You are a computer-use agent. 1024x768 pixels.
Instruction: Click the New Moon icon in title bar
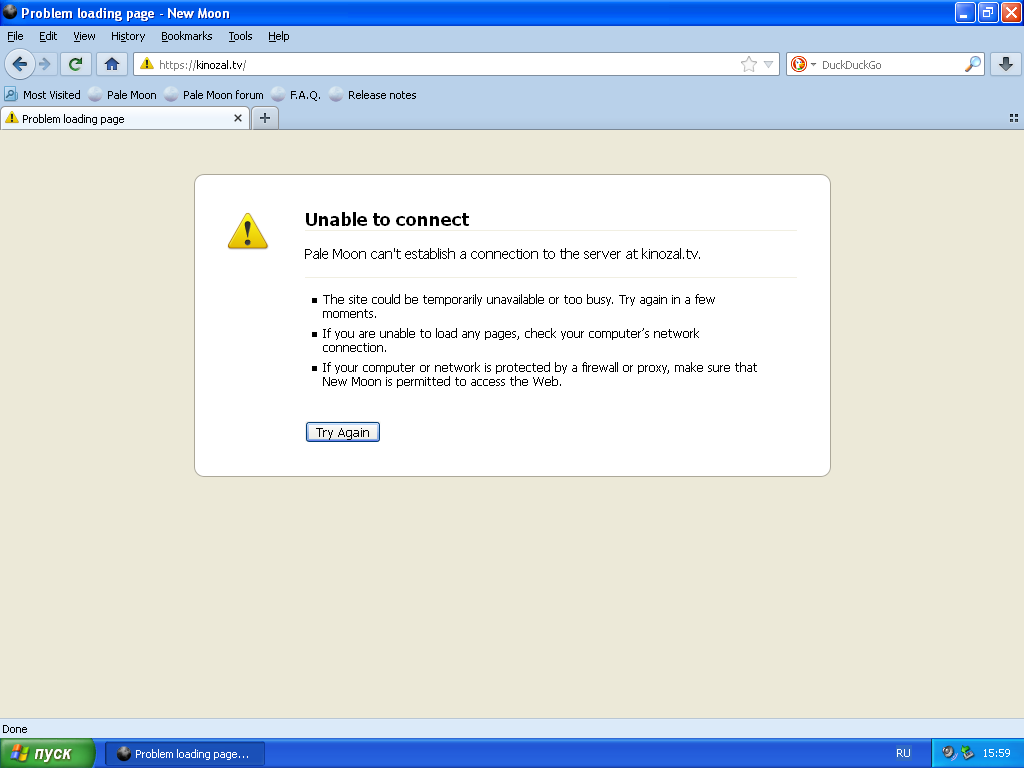tap(10, 12)
